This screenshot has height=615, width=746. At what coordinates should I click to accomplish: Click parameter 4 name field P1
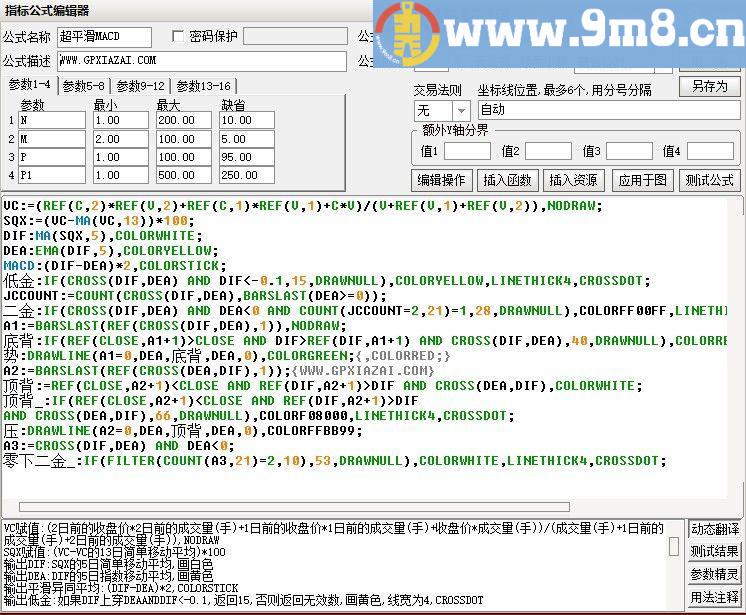pos(52,175)
